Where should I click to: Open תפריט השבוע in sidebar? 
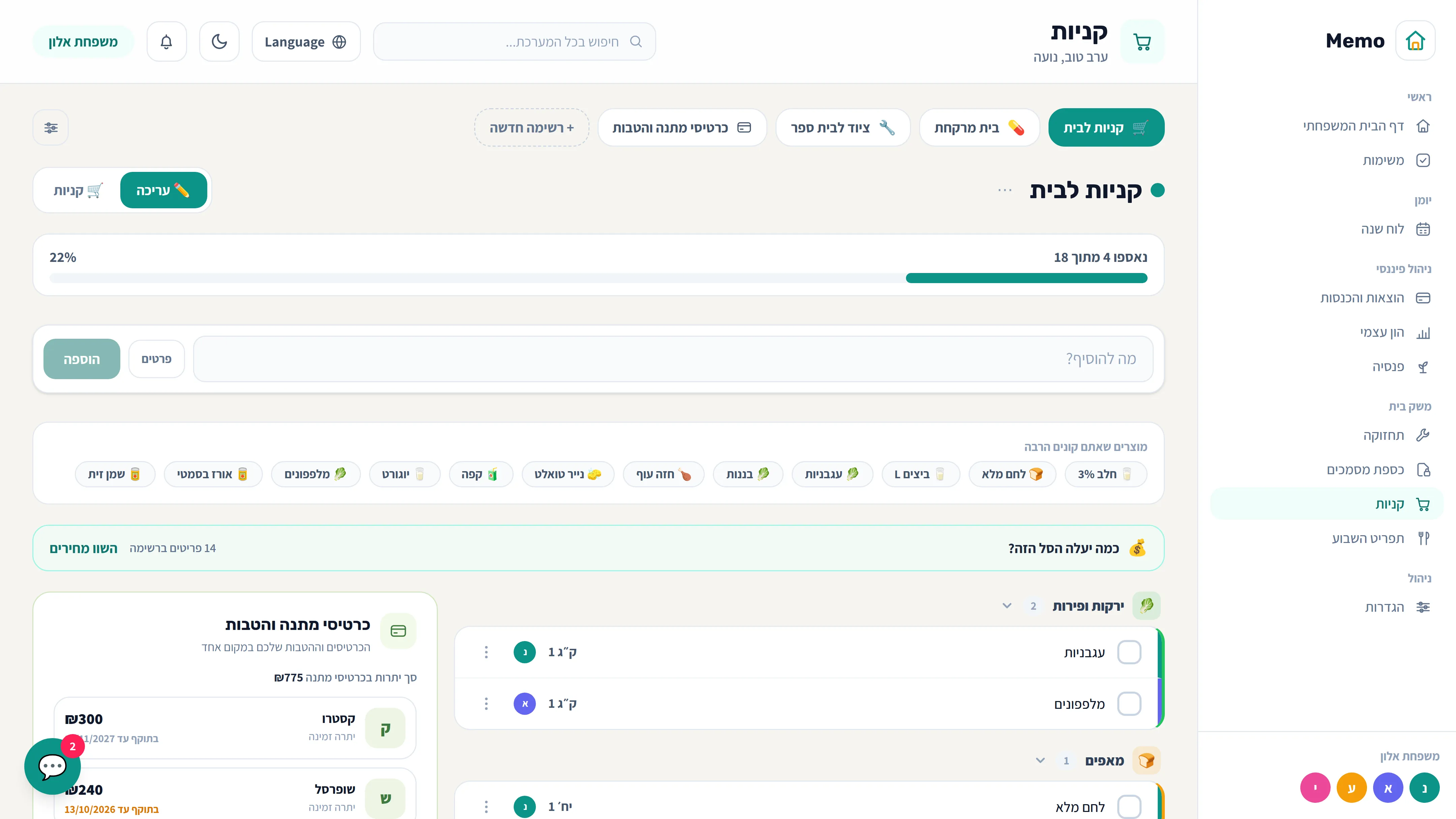point(1327,538)
